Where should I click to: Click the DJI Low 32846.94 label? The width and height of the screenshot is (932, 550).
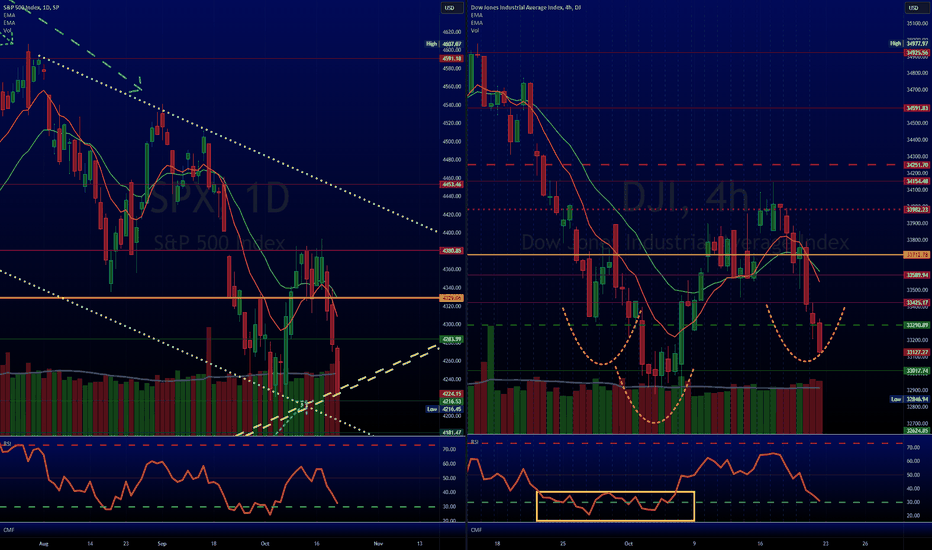(x=909, y=399)
